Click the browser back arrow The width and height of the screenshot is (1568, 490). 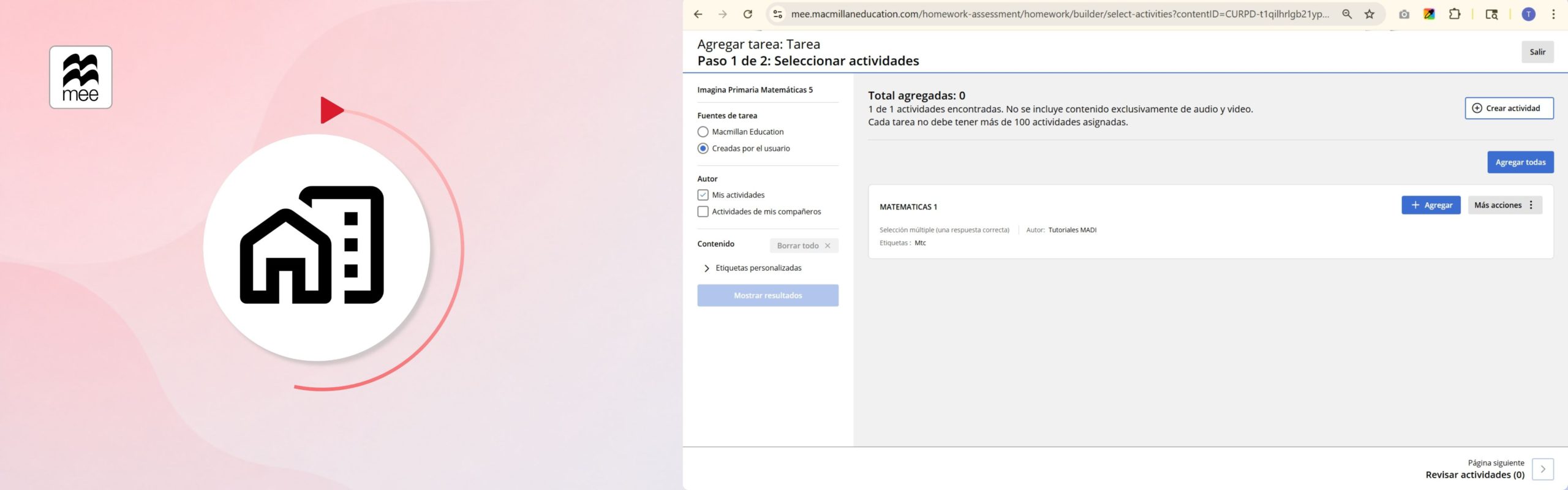click(x=698, y=14)
